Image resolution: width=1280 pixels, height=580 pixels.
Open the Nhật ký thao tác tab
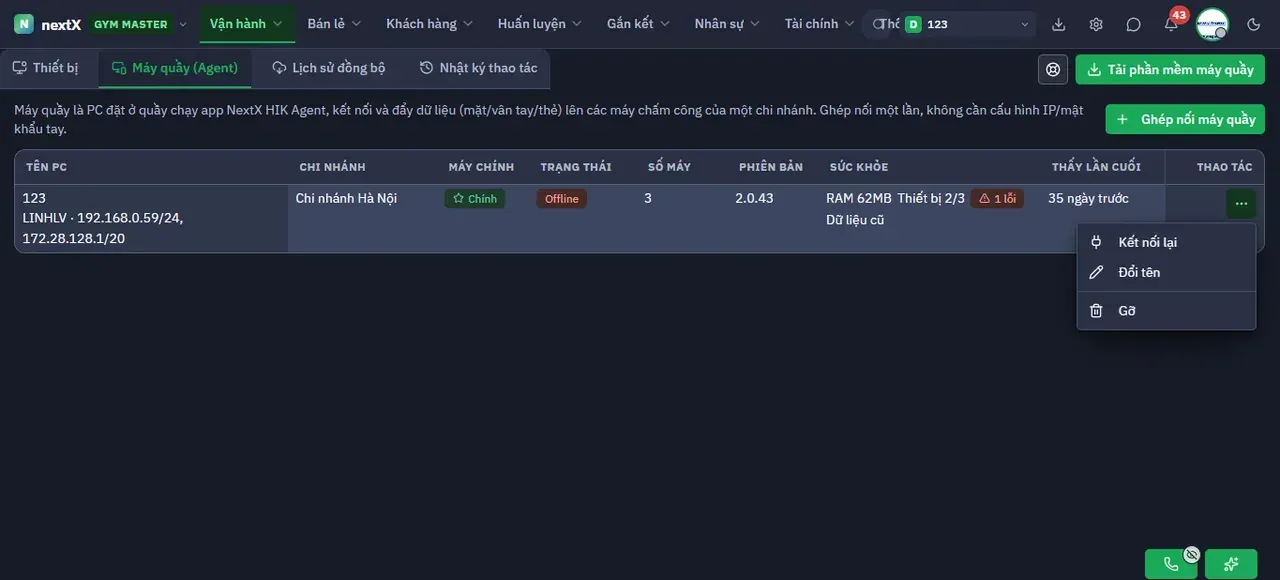pyautogui.click(x=479, y=68)
